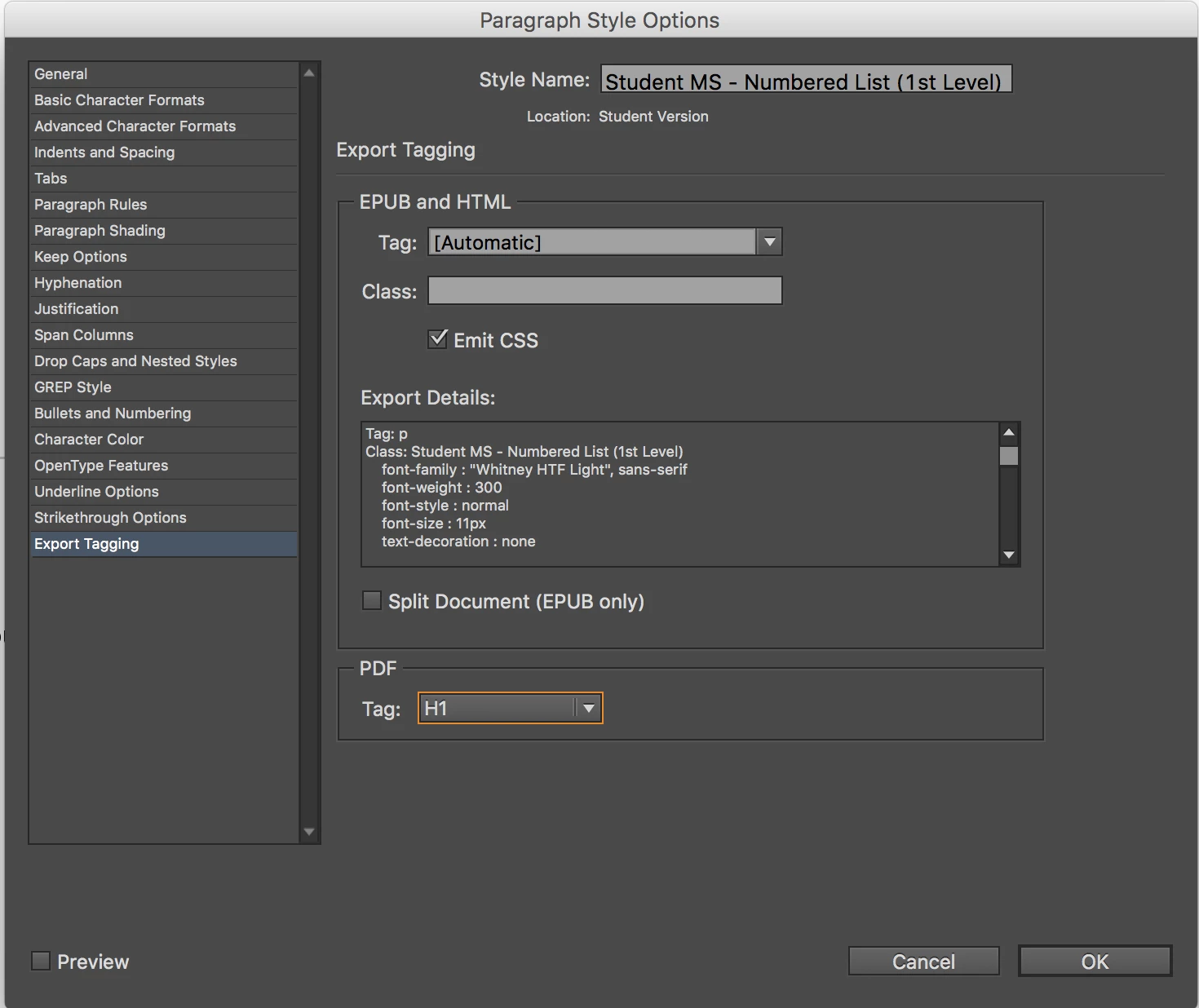Open the PDF Tag dropdown showing H1

511,708
